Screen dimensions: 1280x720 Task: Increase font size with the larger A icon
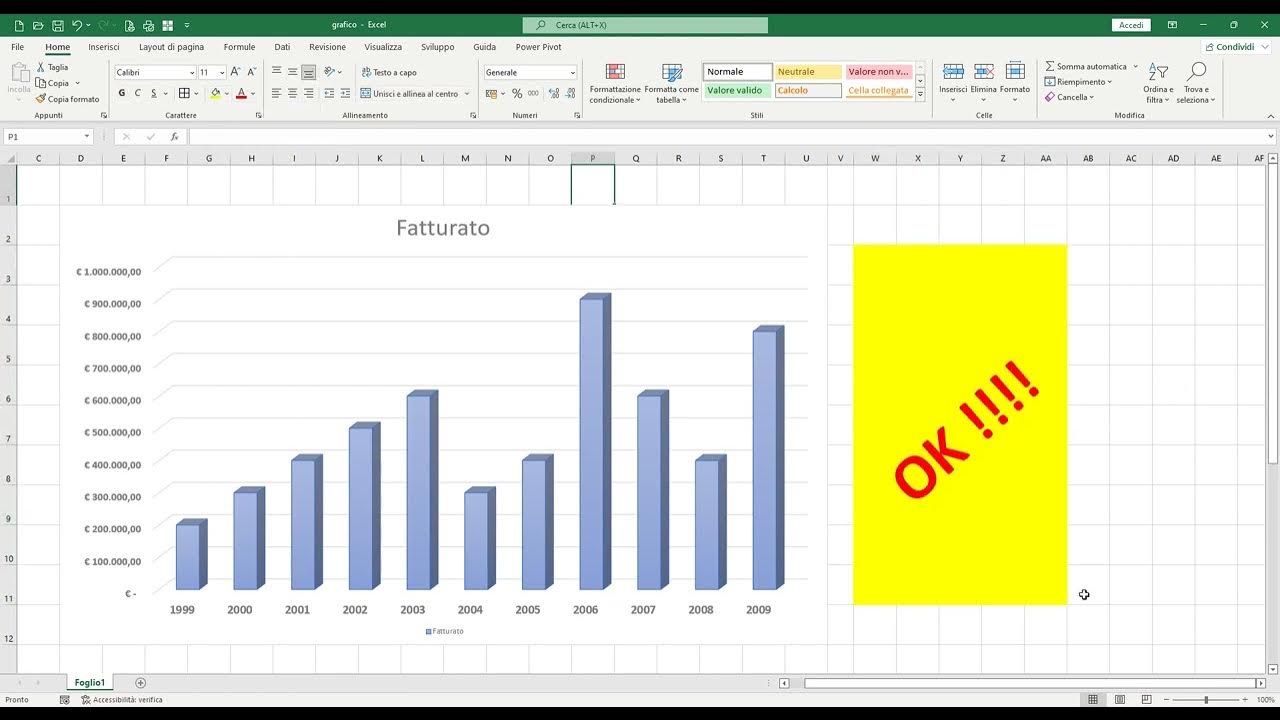point(236,72)
